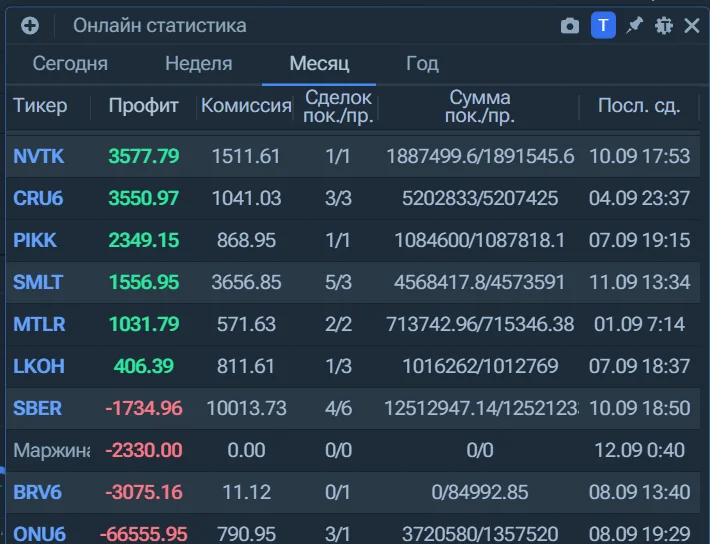The image size is (710, 544).
Task: Open the SMLT ticker
Action: (38, 282)
